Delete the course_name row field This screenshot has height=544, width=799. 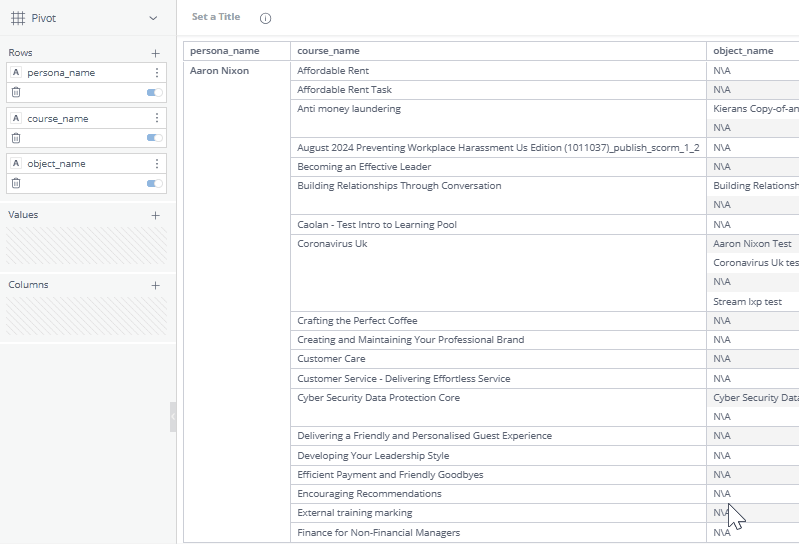click(x=16, y=137)
